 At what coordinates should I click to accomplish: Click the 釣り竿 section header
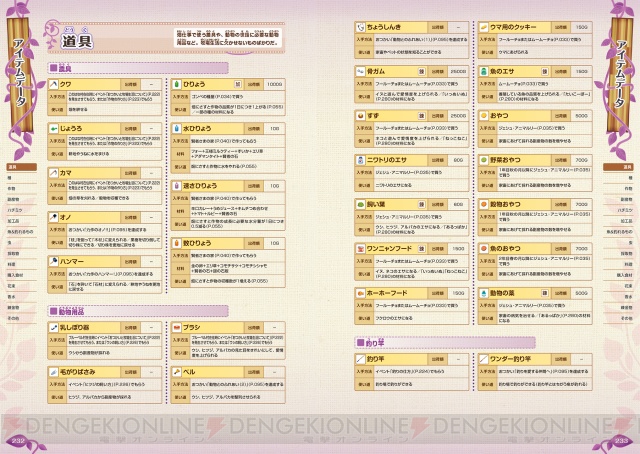pyautogui.click(x=445, y=343)
